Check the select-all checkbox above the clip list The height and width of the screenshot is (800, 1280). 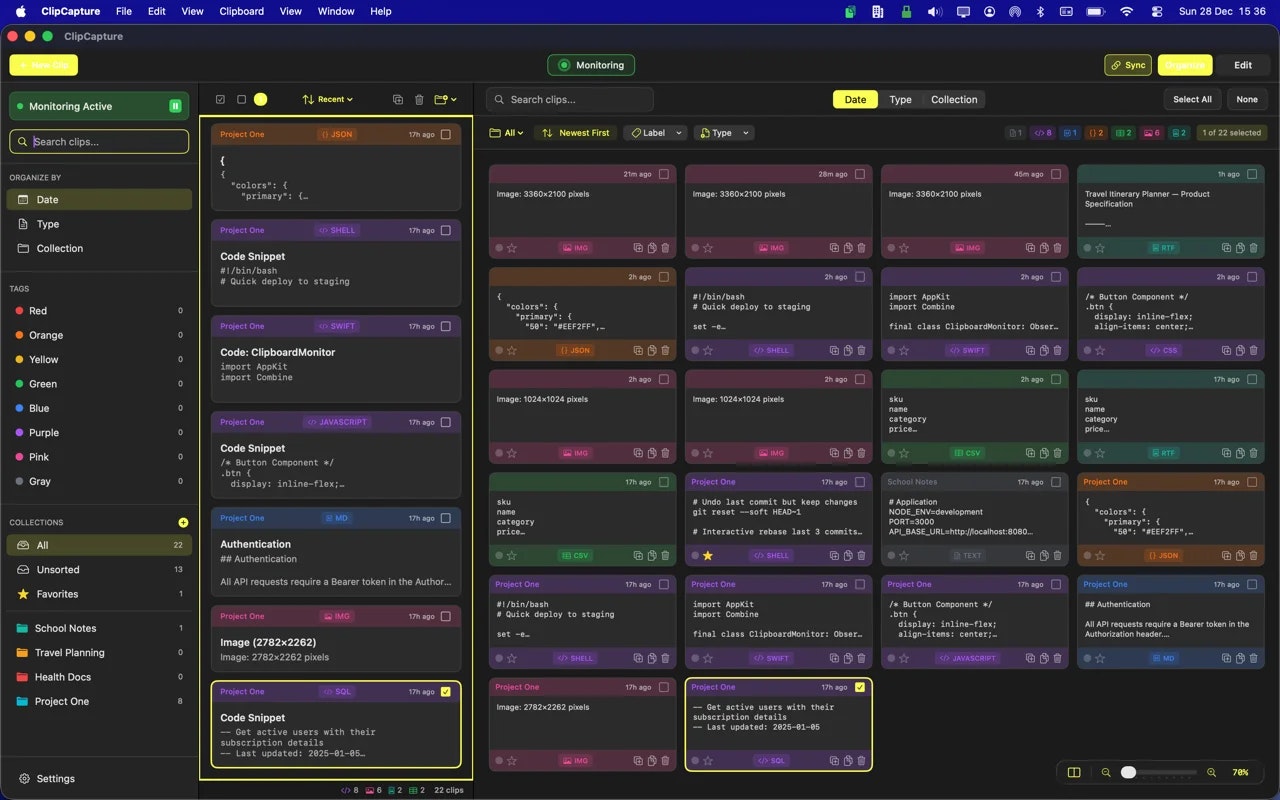point(221,99)
